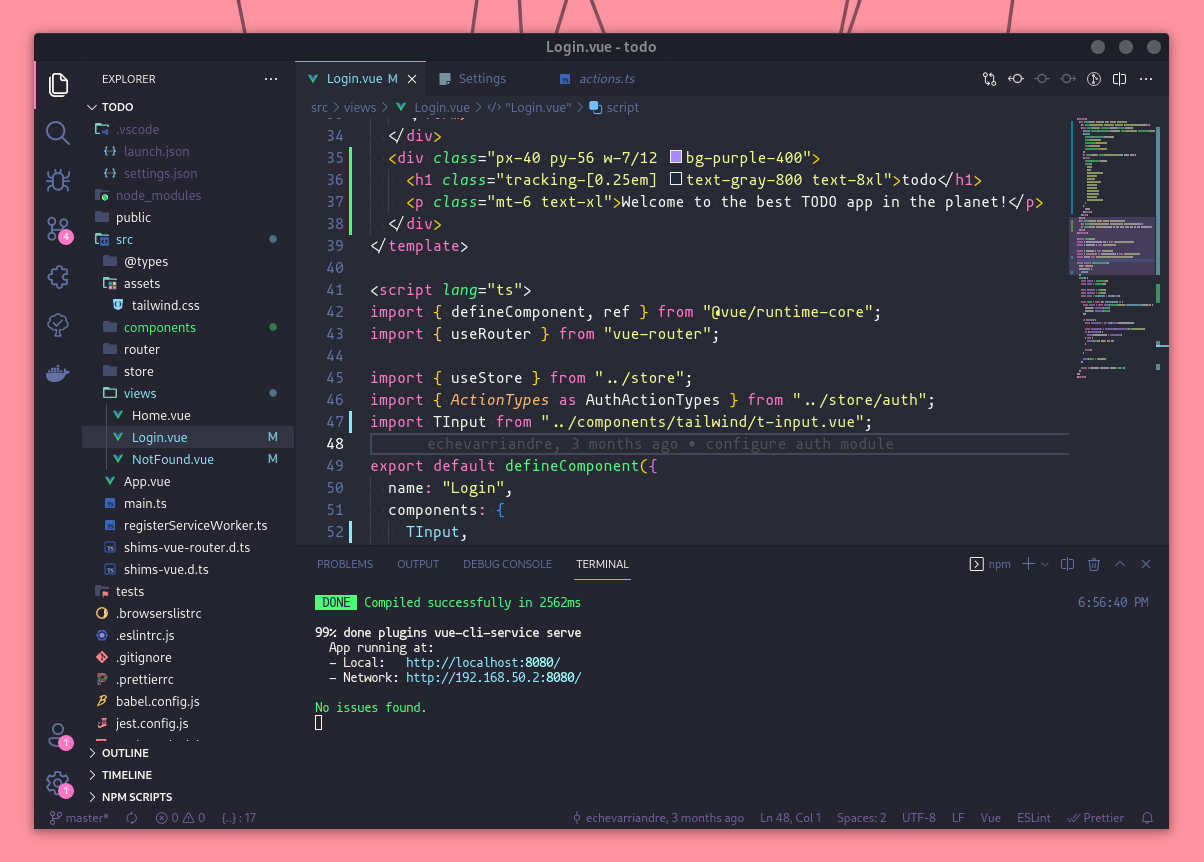Maximize the panel with up chevron
Viewport: 1204px width, 862px height.
1120,564
